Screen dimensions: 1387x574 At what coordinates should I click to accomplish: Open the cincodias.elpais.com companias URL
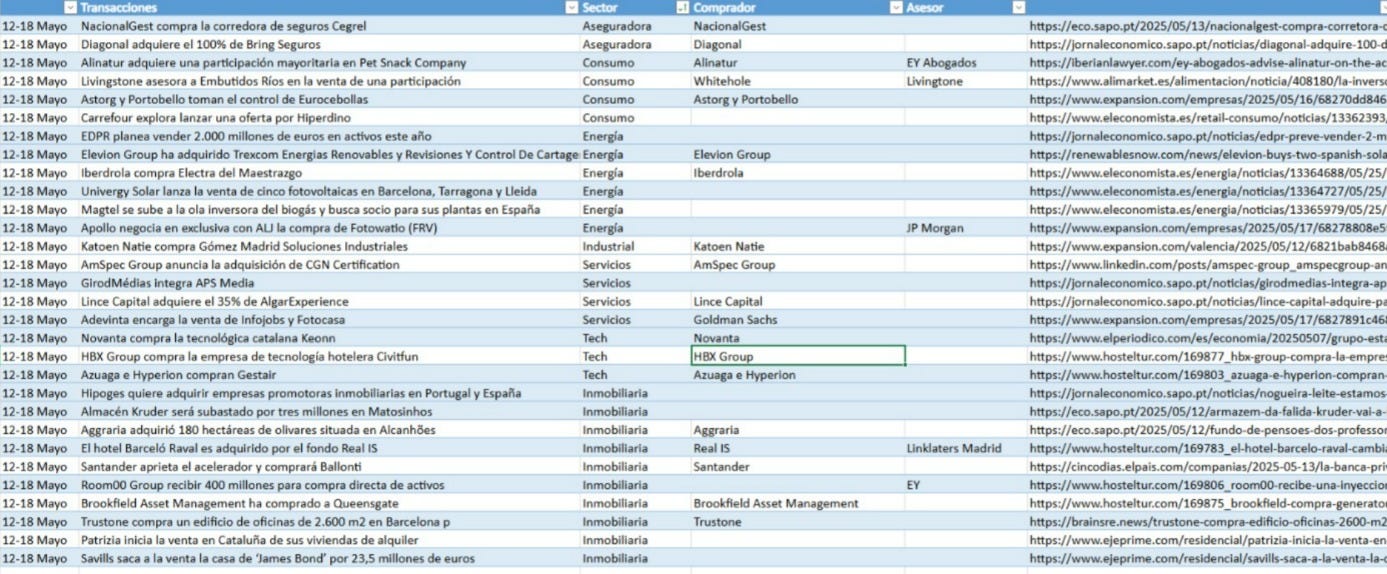pyautogui.click(x=1207, y=466)
